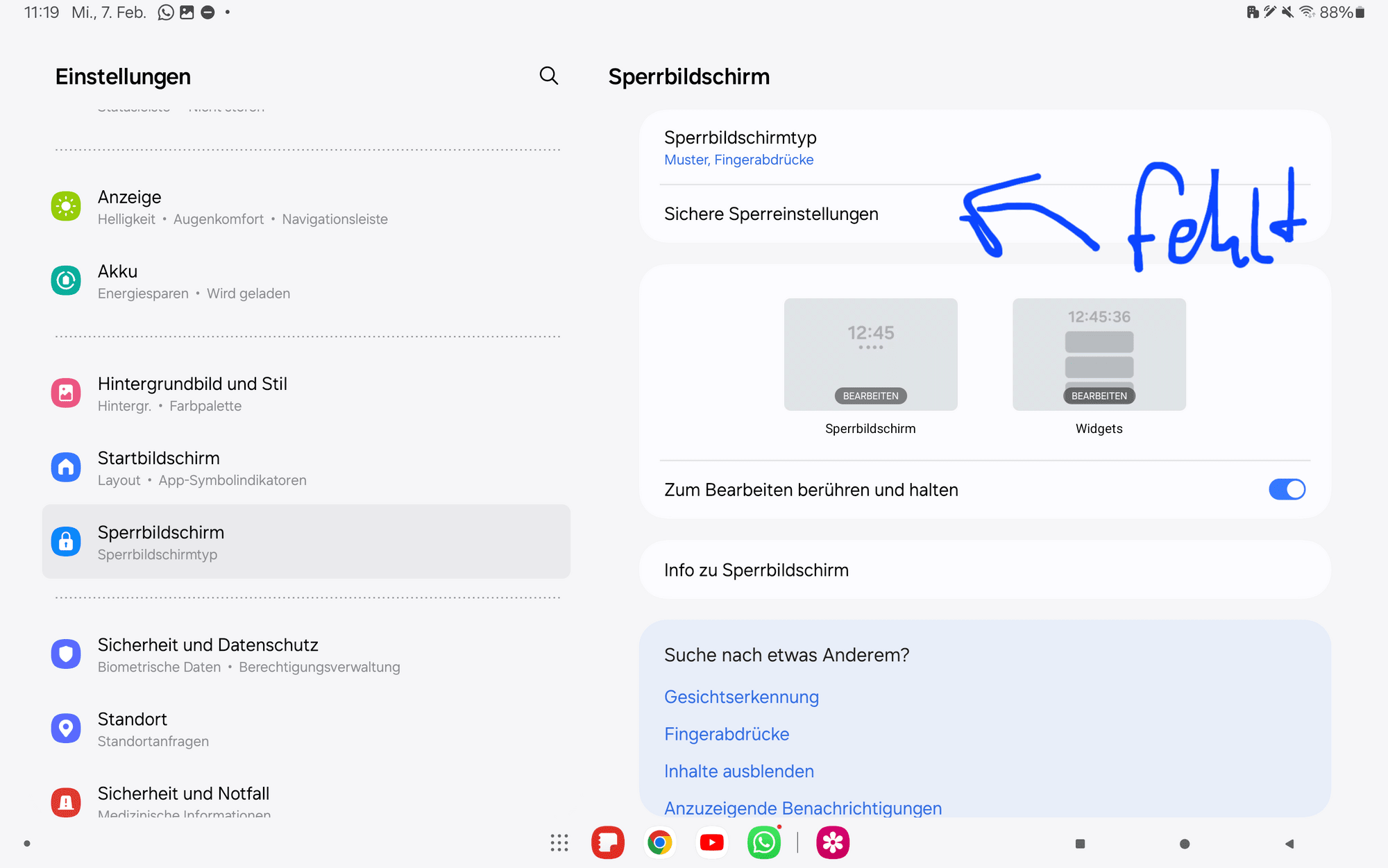This screenshot has width=1388, height=868.
Task: Tap BEARBEITEN on Widgets preview
Action: [1099, 396]
